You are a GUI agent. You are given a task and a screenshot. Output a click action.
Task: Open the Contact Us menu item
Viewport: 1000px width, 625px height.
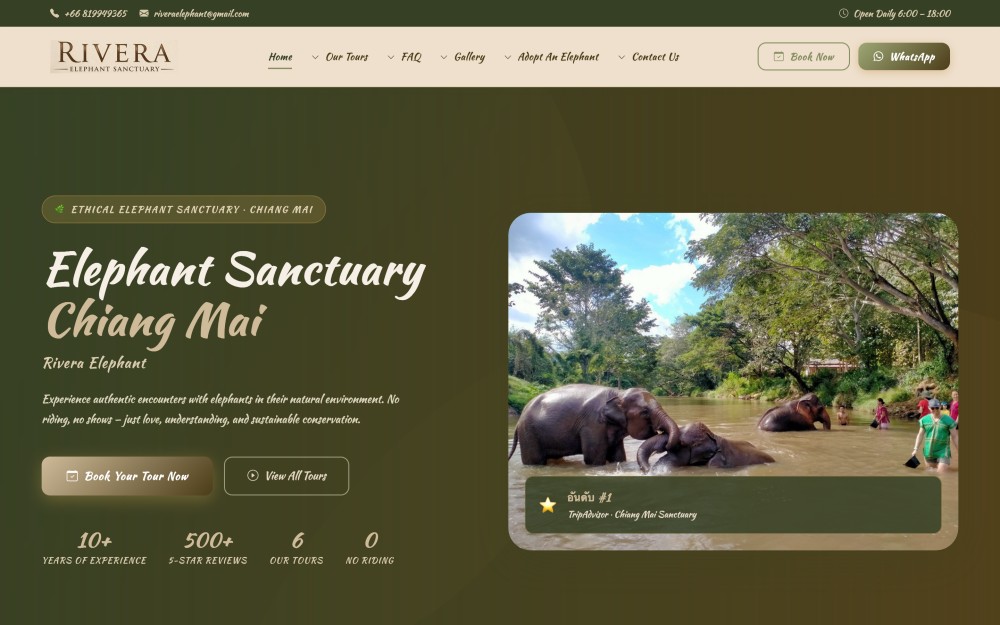[656, 57]
